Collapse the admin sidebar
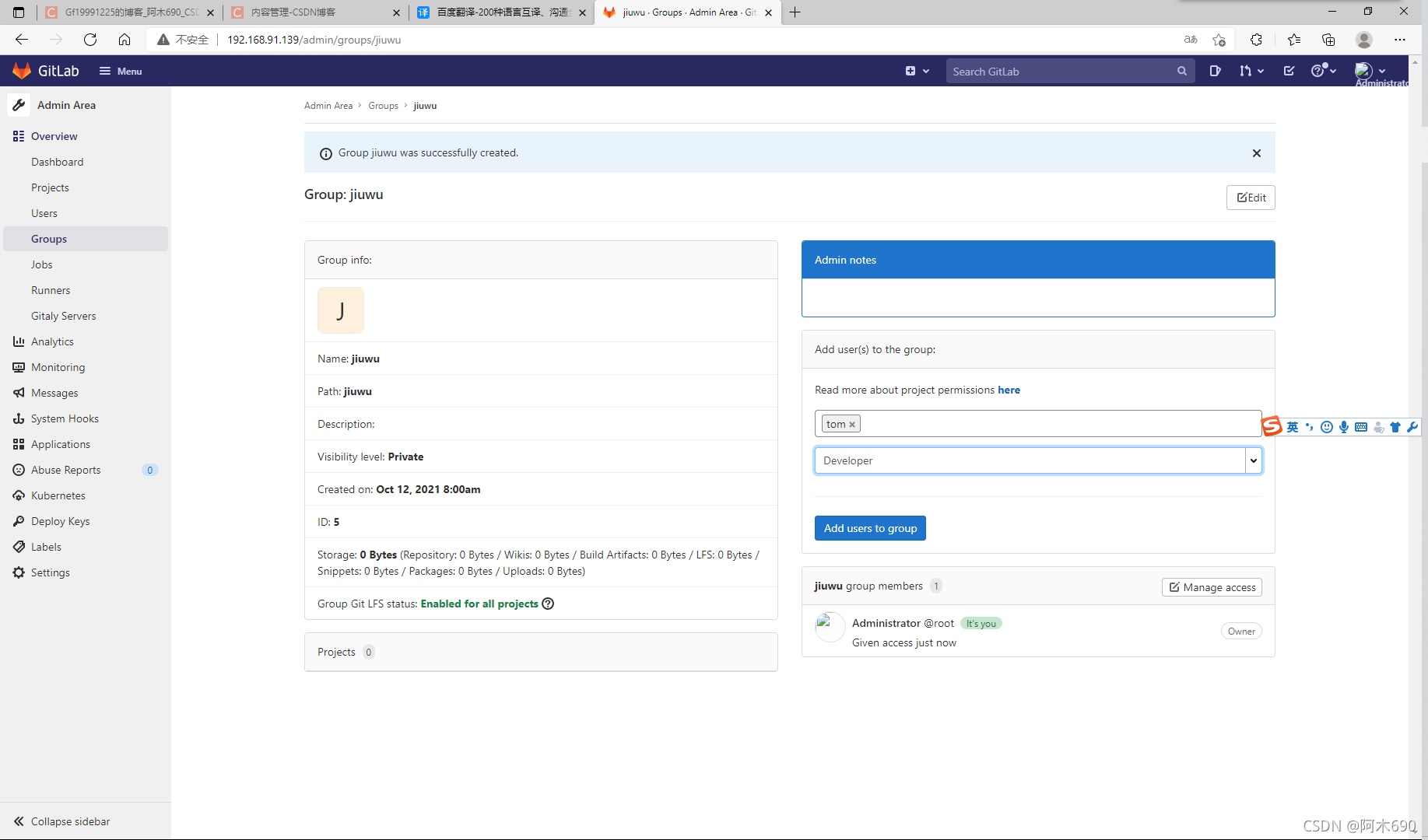 [61, 821]
